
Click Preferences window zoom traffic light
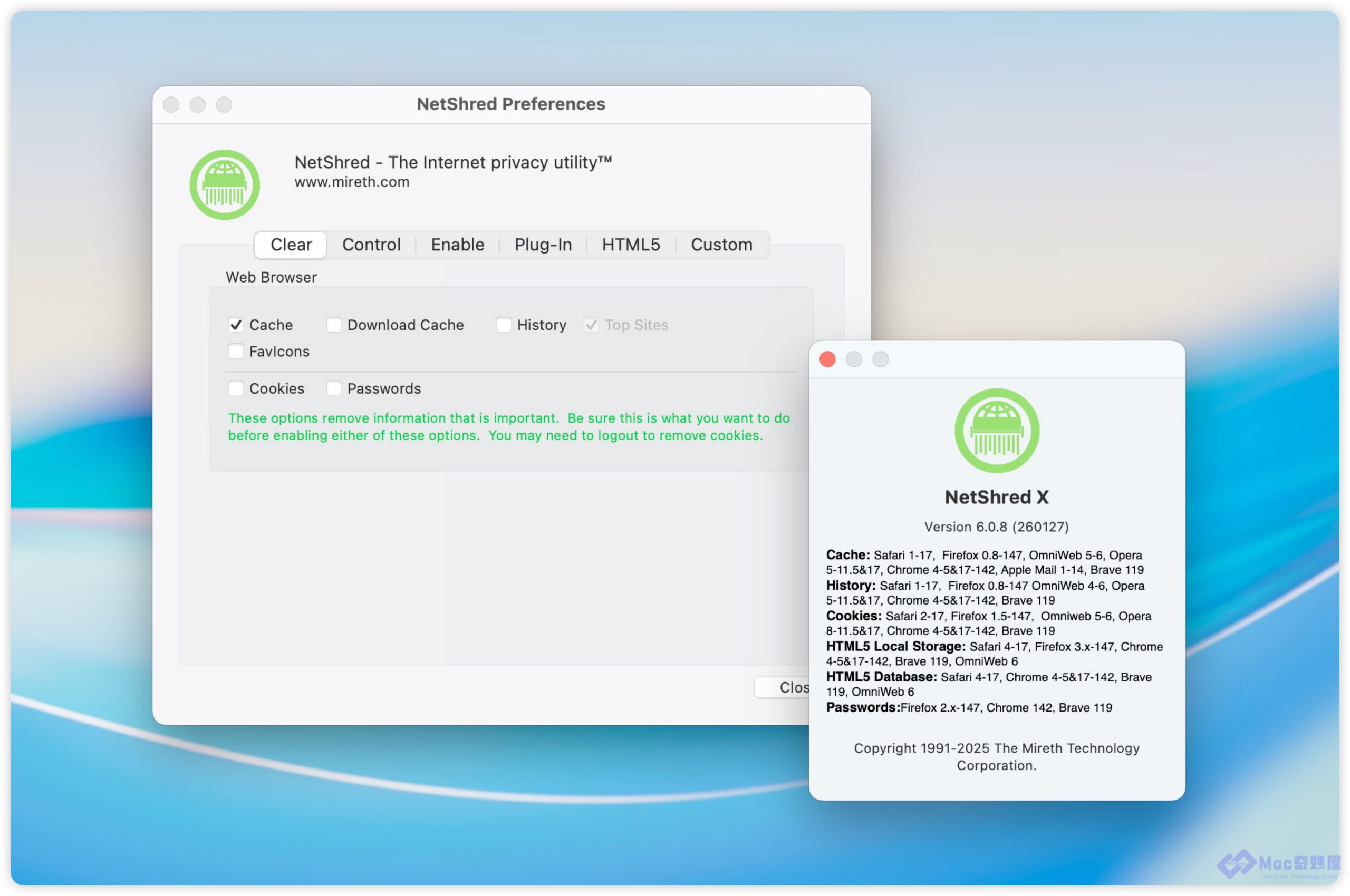click(224, 104)
